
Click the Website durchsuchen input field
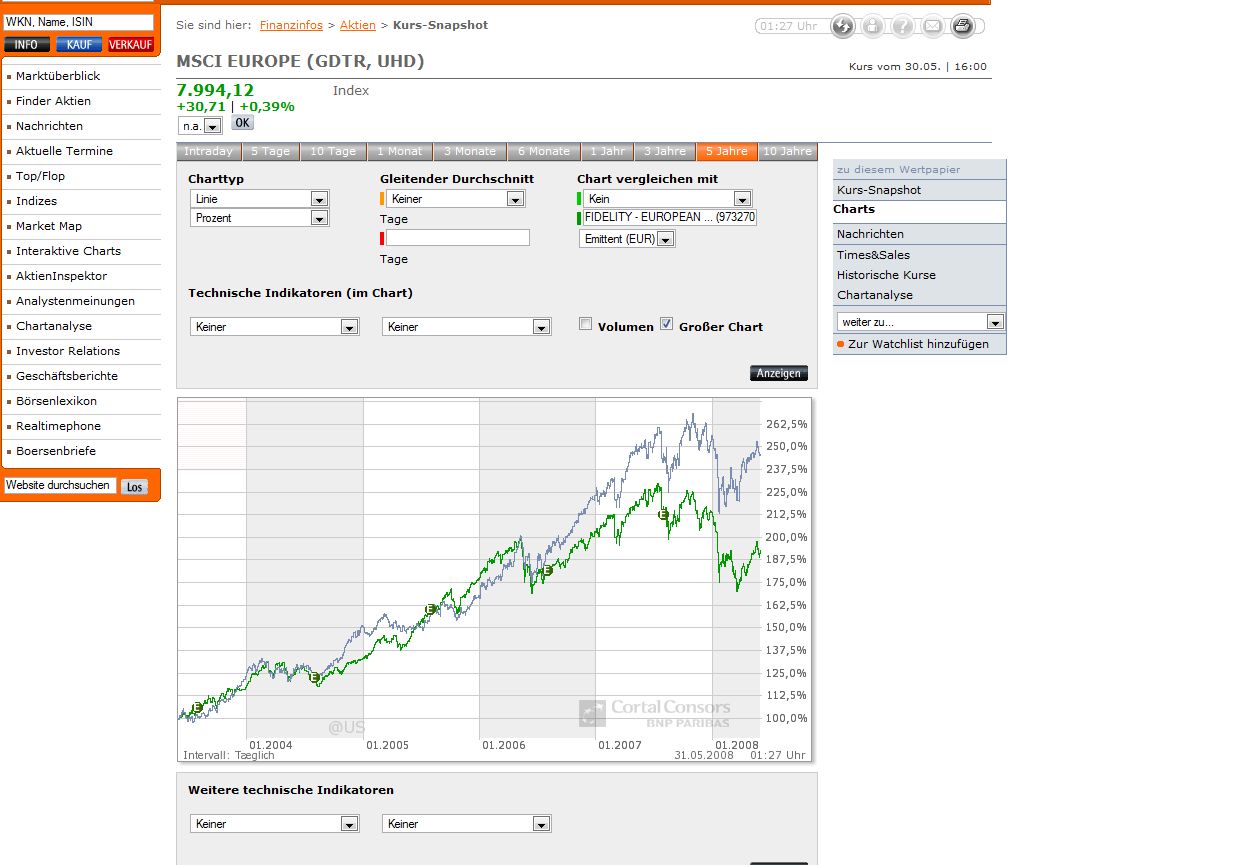(x=60, y=485)
